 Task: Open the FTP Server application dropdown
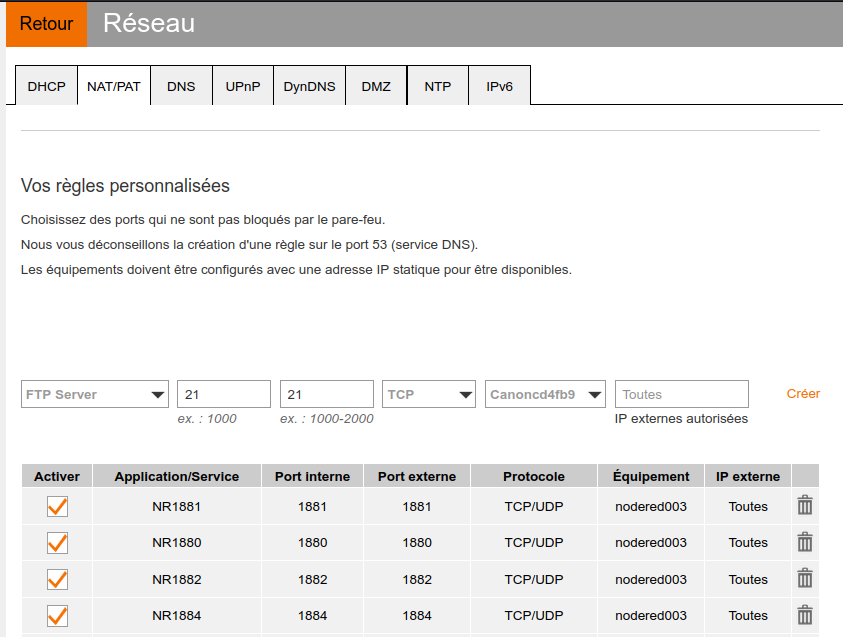click(x=95, y=394)
